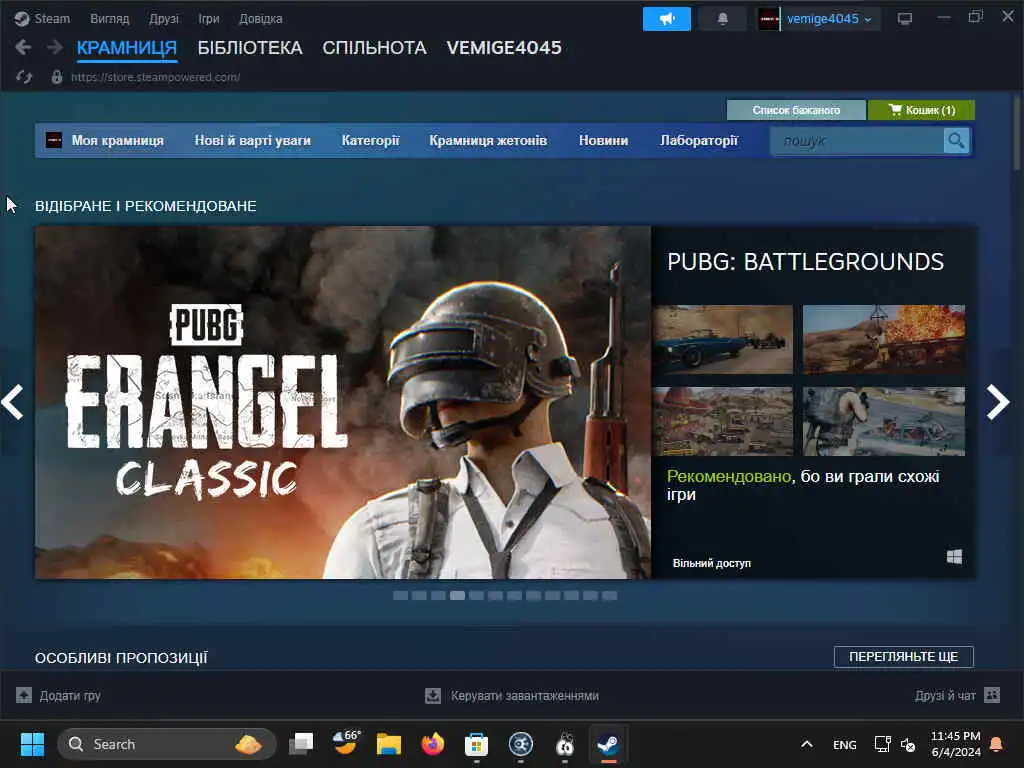
Task: Click the vemige4045 profile avatar
Action: click(x=769, y=19)
